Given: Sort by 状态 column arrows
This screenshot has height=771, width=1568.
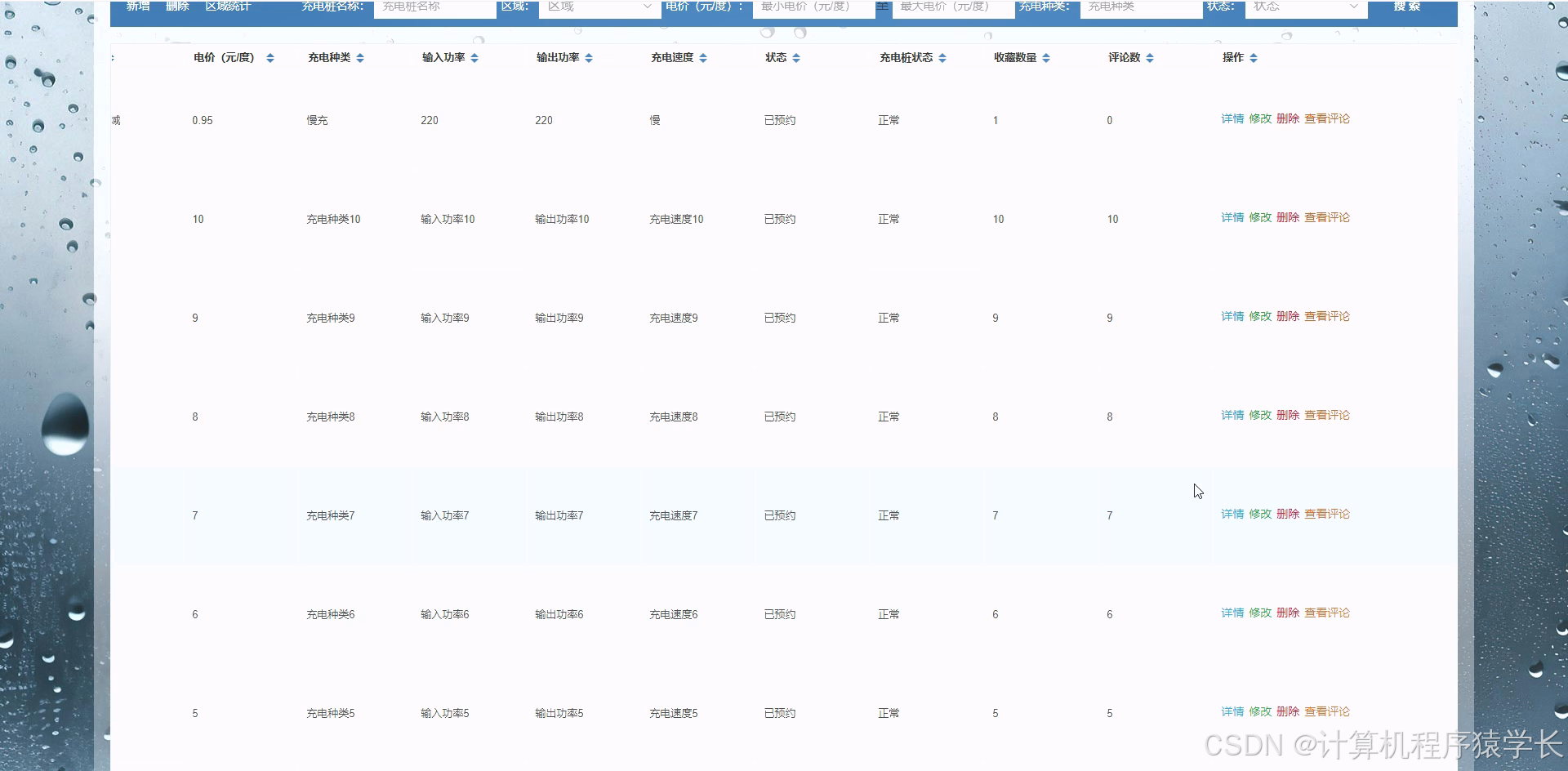Looking at the screenshot, I should [796, 58].
